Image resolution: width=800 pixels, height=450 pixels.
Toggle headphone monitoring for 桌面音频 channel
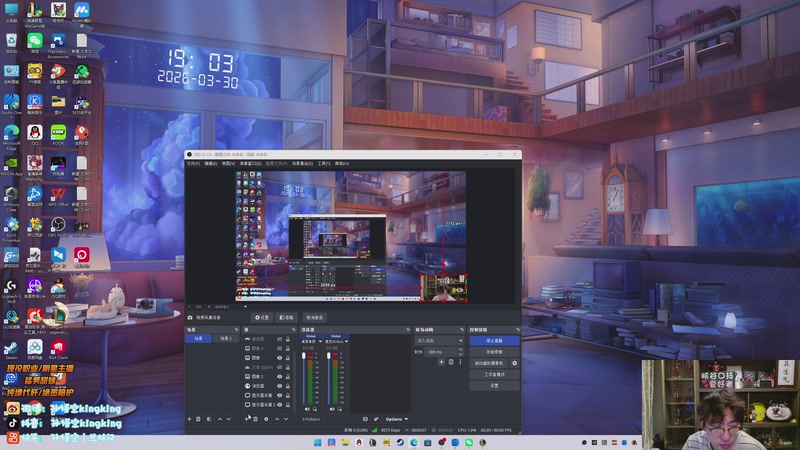(x=314, y=409)
